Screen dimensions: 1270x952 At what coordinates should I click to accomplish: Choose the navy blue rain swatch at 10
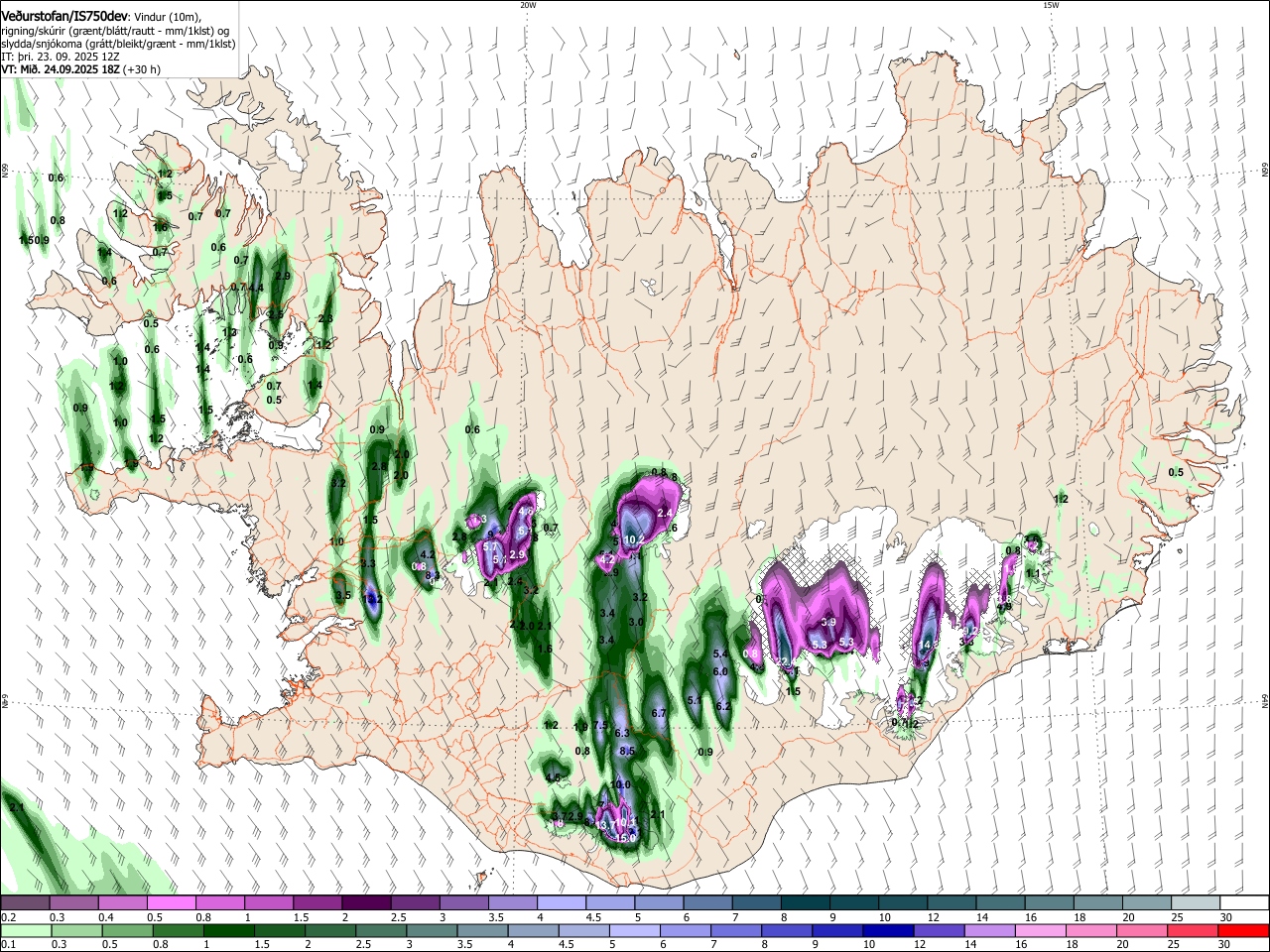coord(889,930)
